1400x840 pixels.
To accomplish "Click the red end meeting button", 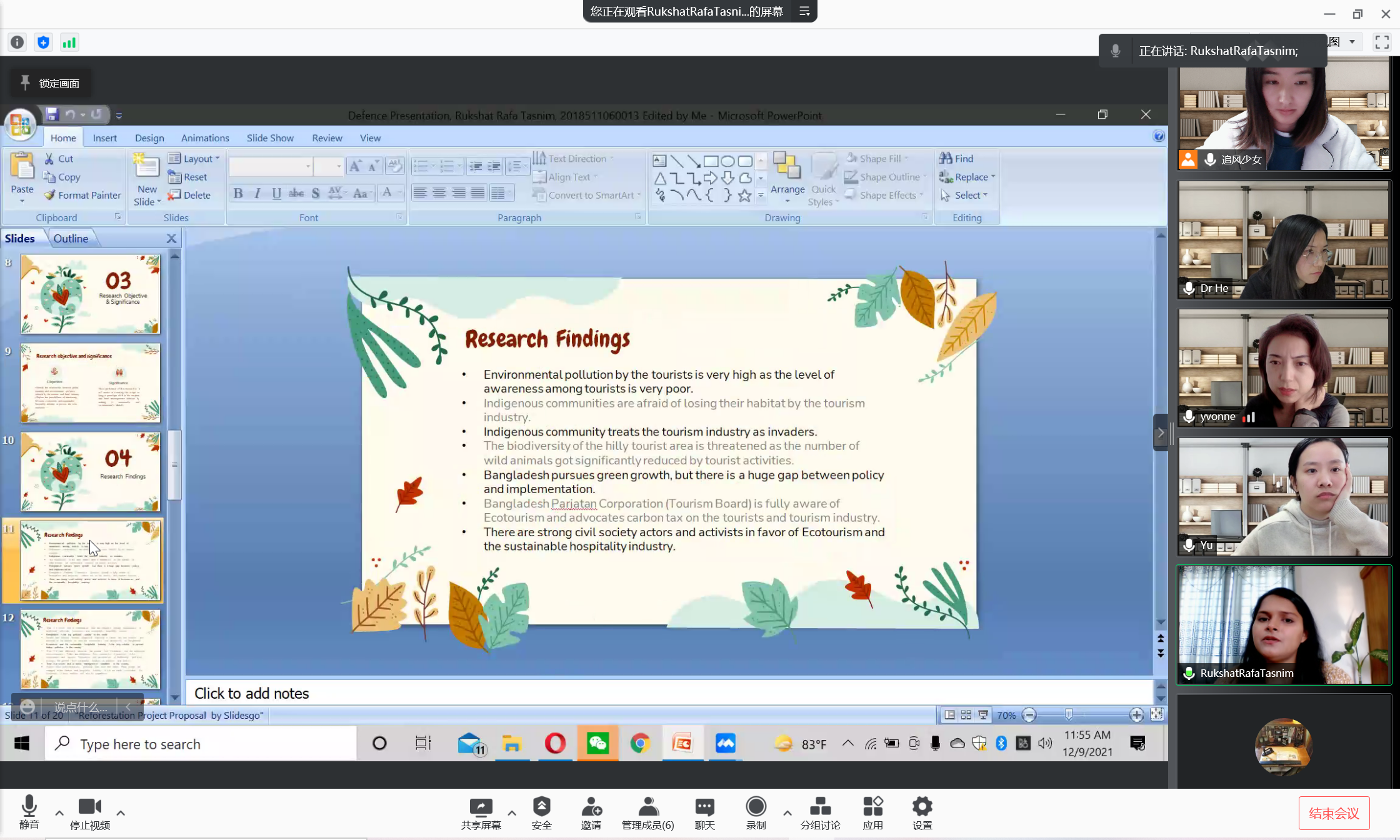I will pos(1334,813).
